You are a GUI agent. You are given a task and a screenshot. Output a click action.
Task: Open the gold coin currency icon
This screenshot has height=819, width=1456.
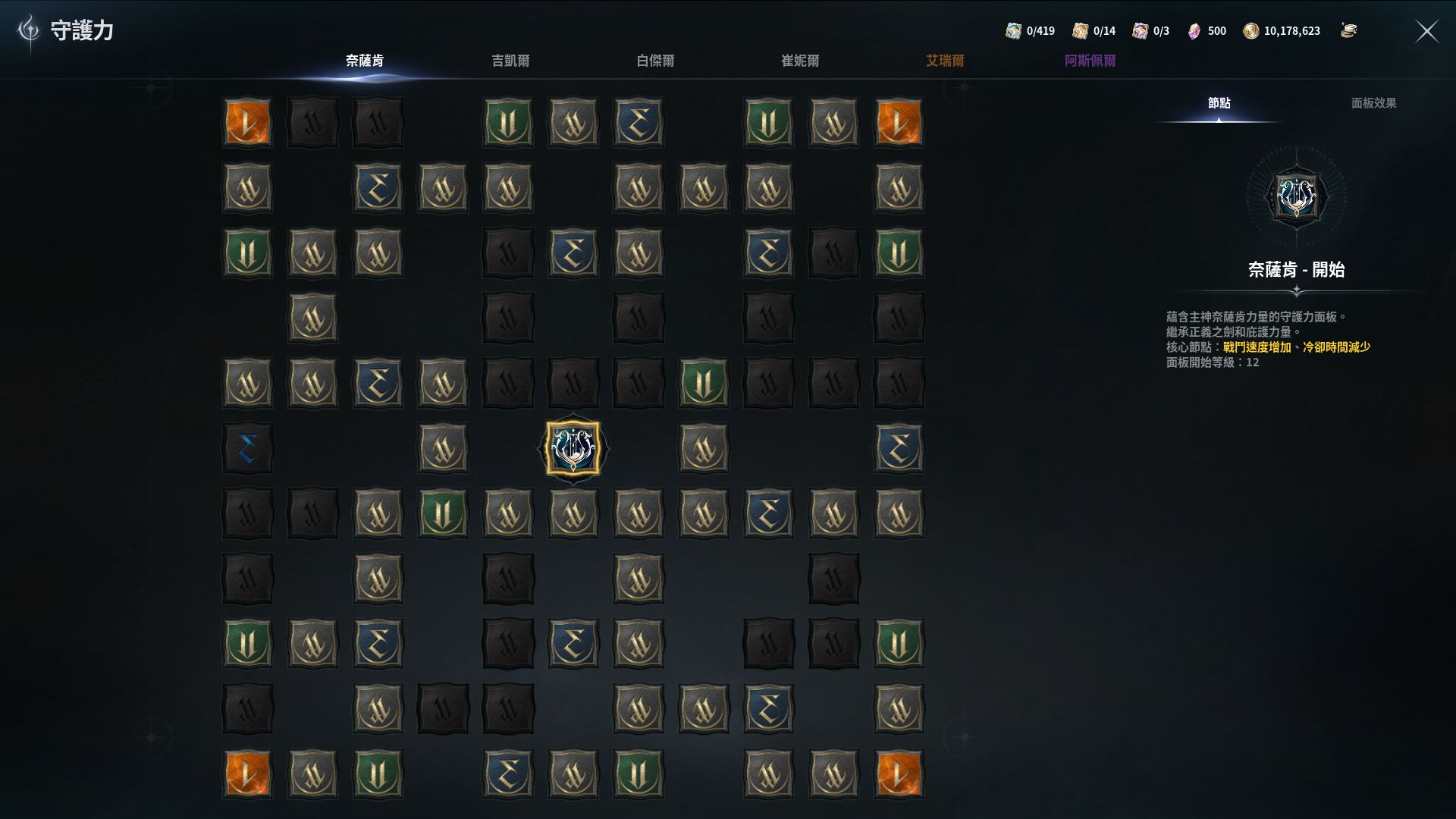(x=1251, y=30)
